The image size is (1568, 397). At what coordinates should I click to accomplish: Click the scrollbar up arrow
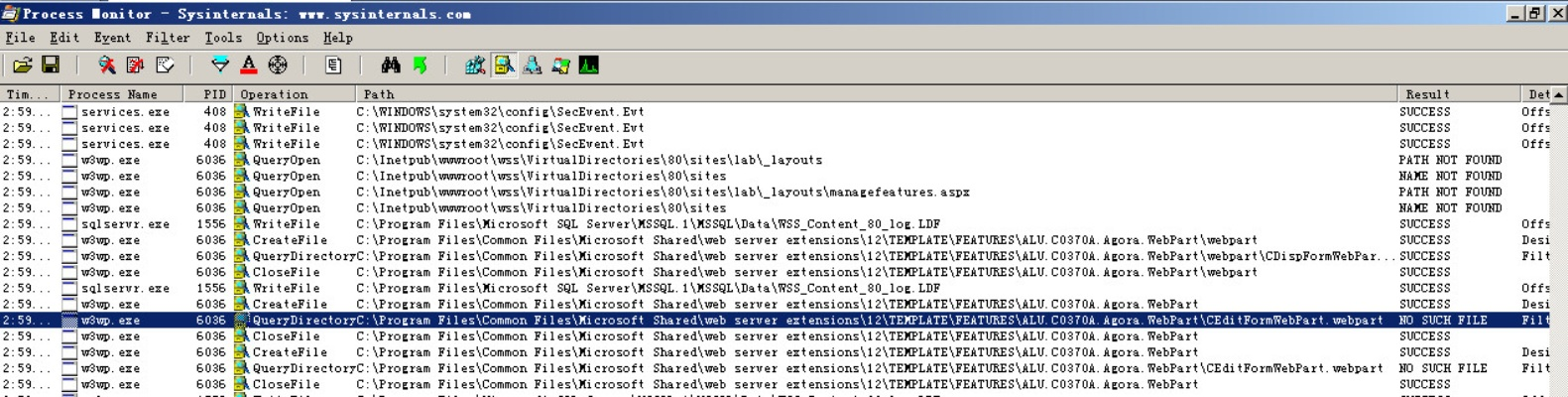[1559, 94]
